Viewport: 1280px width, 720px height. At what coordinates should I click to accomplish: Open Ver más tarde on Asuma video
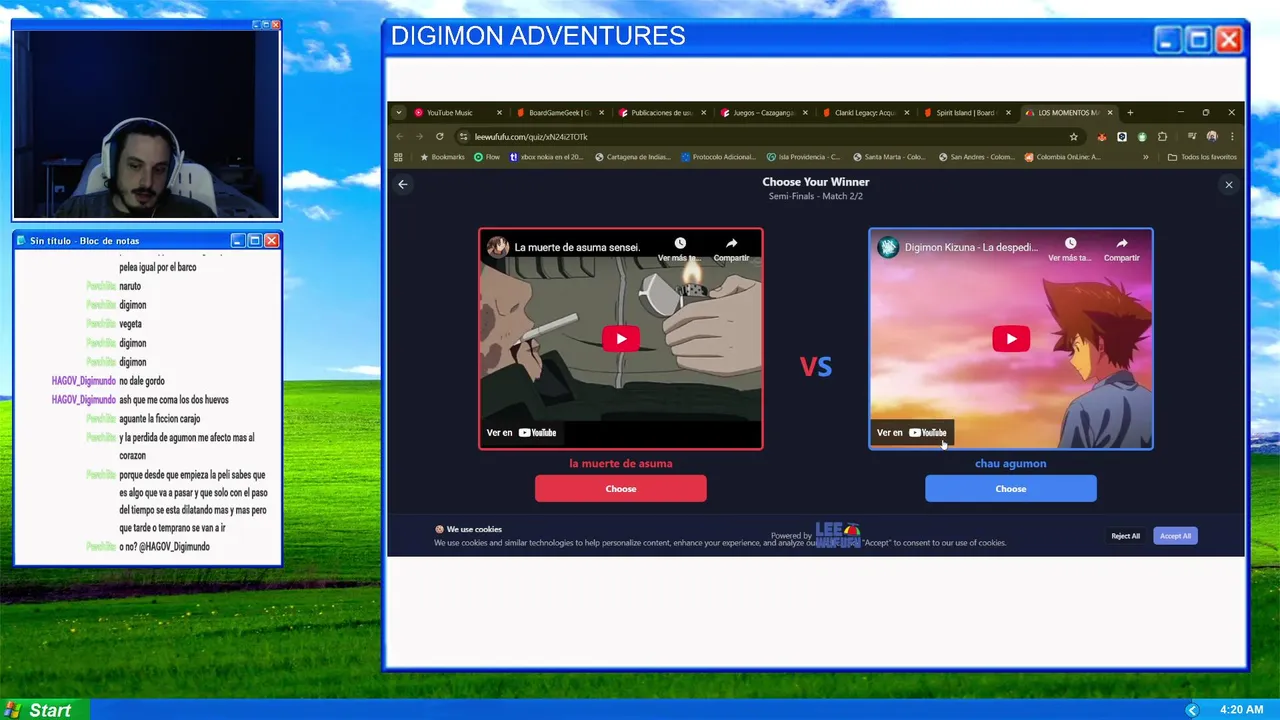coord(679,250)
